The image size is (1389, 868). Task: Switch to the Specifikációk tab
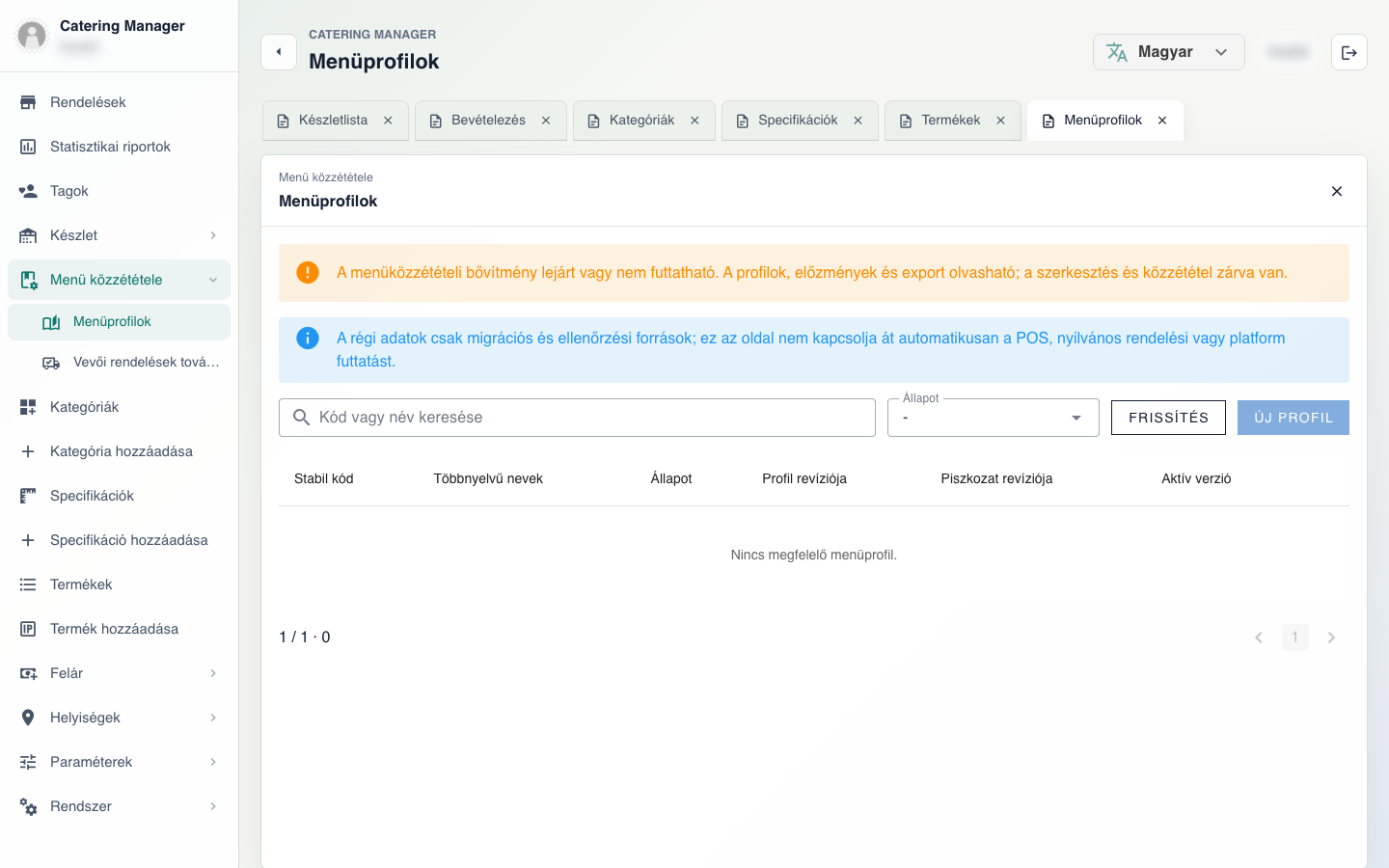click(800, 121)
